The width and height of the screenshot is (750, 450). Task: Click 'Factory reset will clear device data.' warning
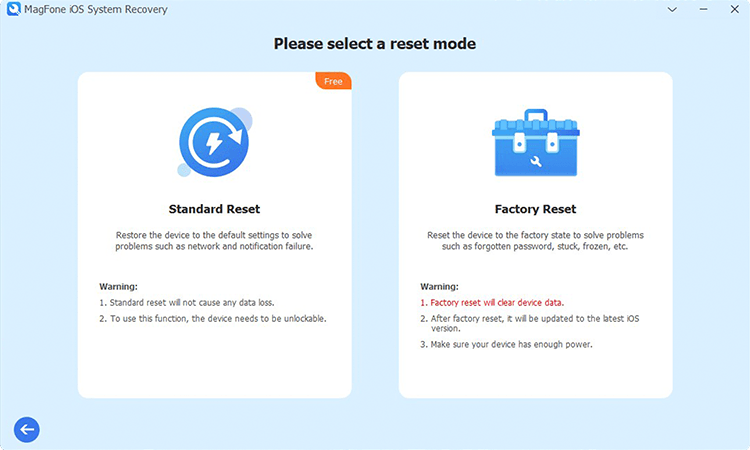(492, 303)
